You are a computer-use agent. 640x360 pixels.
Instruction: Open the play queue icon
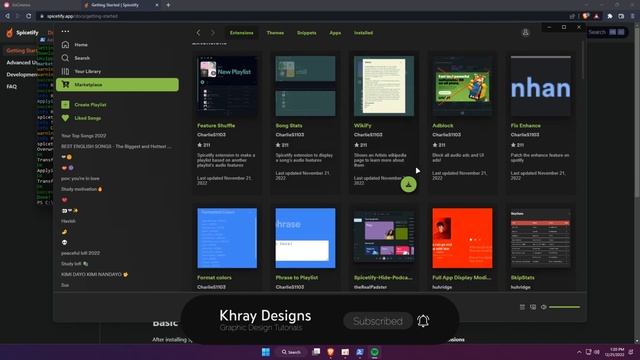pyautogui.click(x=522, y=307)
